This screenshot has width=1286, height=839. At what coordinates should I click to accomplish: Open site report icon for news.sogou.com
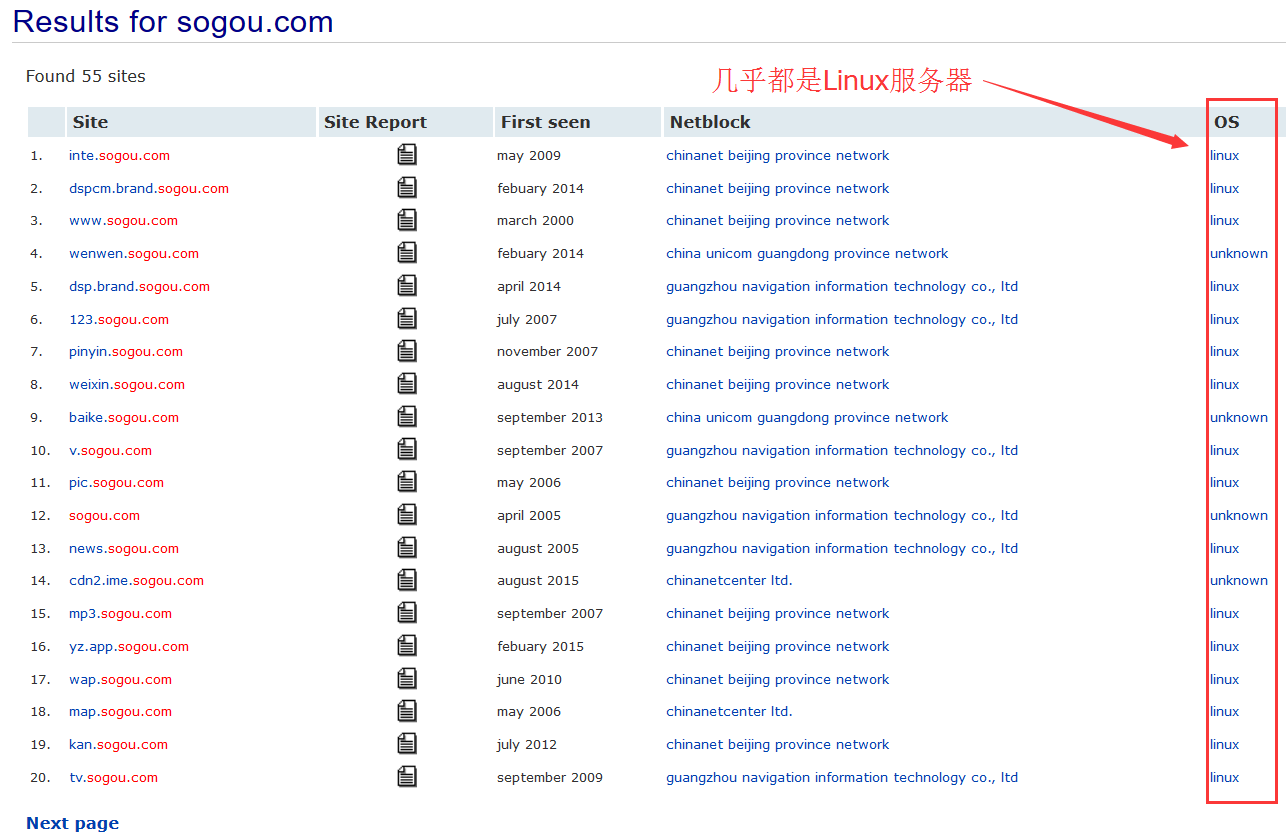pos(407,548)
